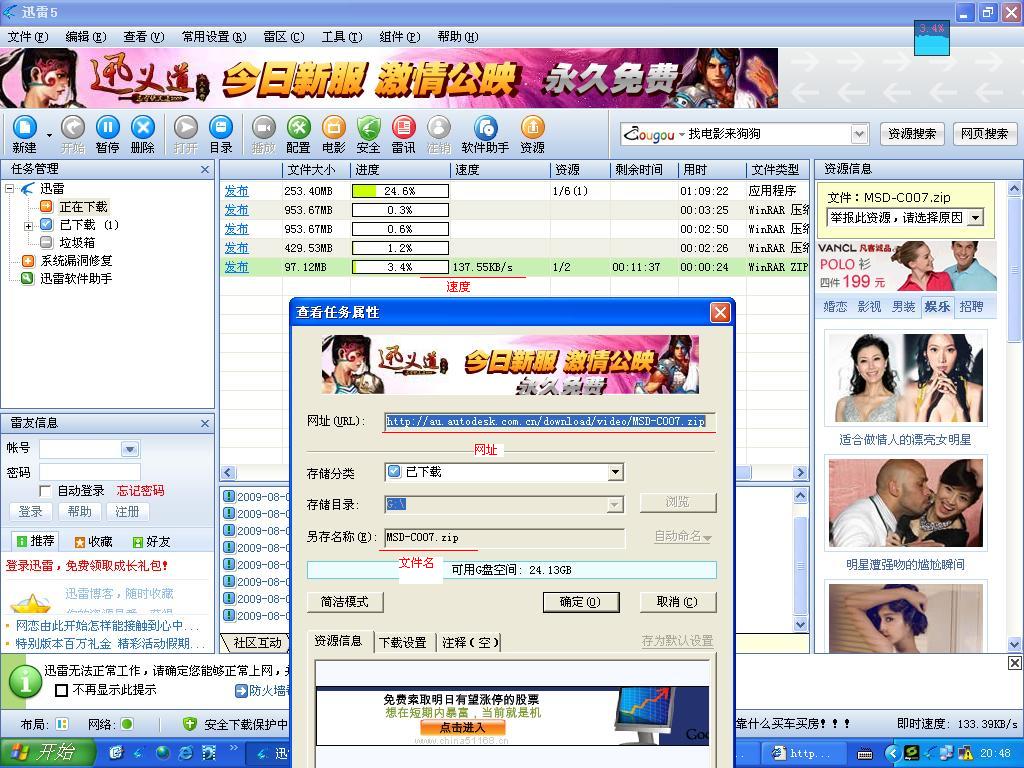Click the 忘记密码 link
The image size is (1024, 768).
[x=140, y=491]
